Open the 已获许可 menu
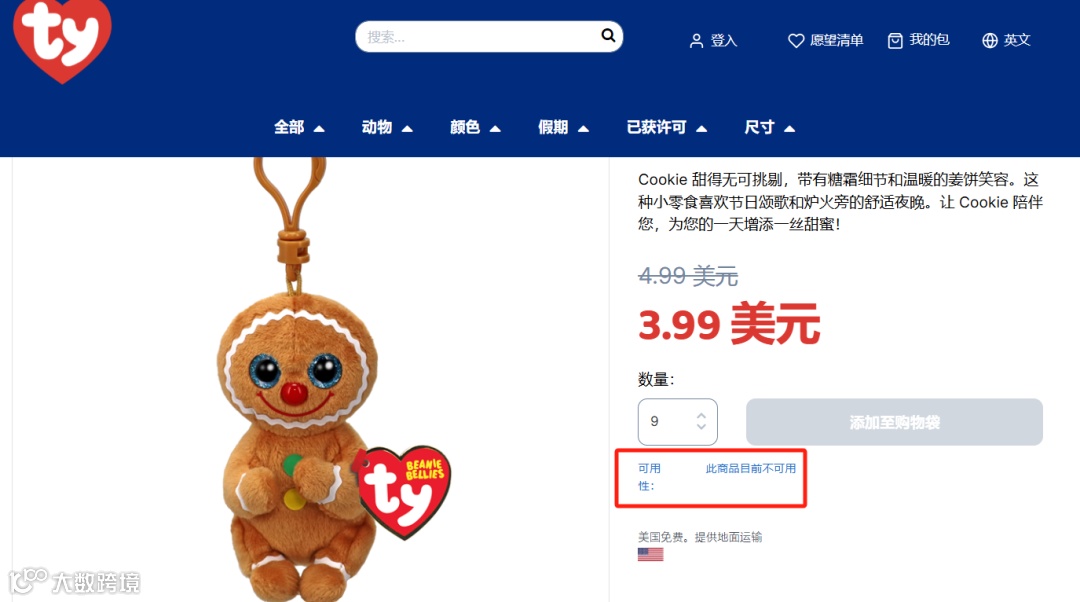Viewport: 1080px width, 602px height. (x=667, y=127)
